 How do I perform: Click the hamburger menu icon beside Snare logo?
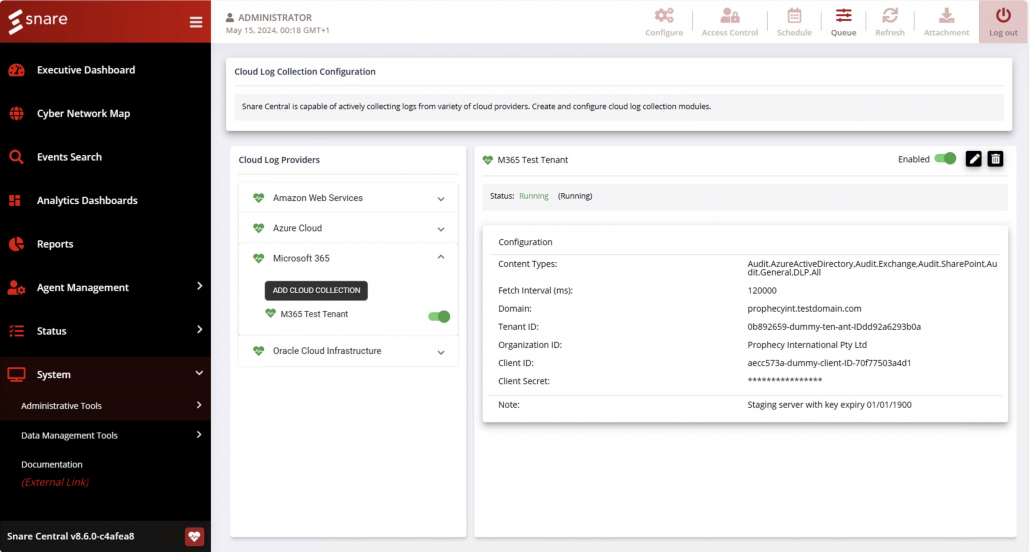coord(196,22)
